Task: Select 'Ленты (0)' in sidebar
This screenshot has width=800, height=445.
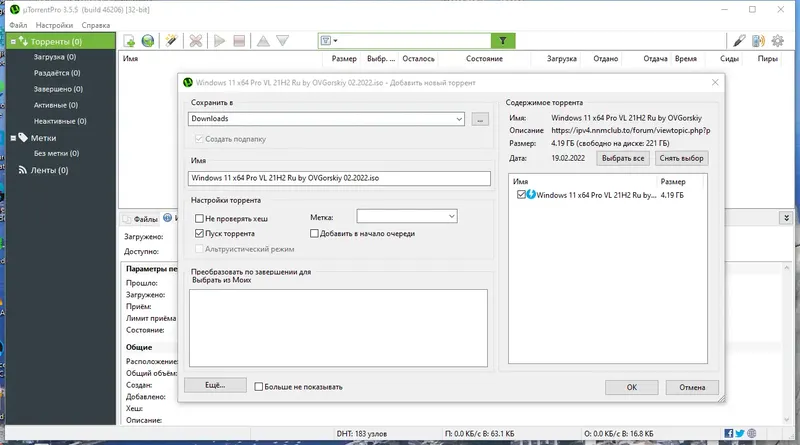Action: coord(49,170)
